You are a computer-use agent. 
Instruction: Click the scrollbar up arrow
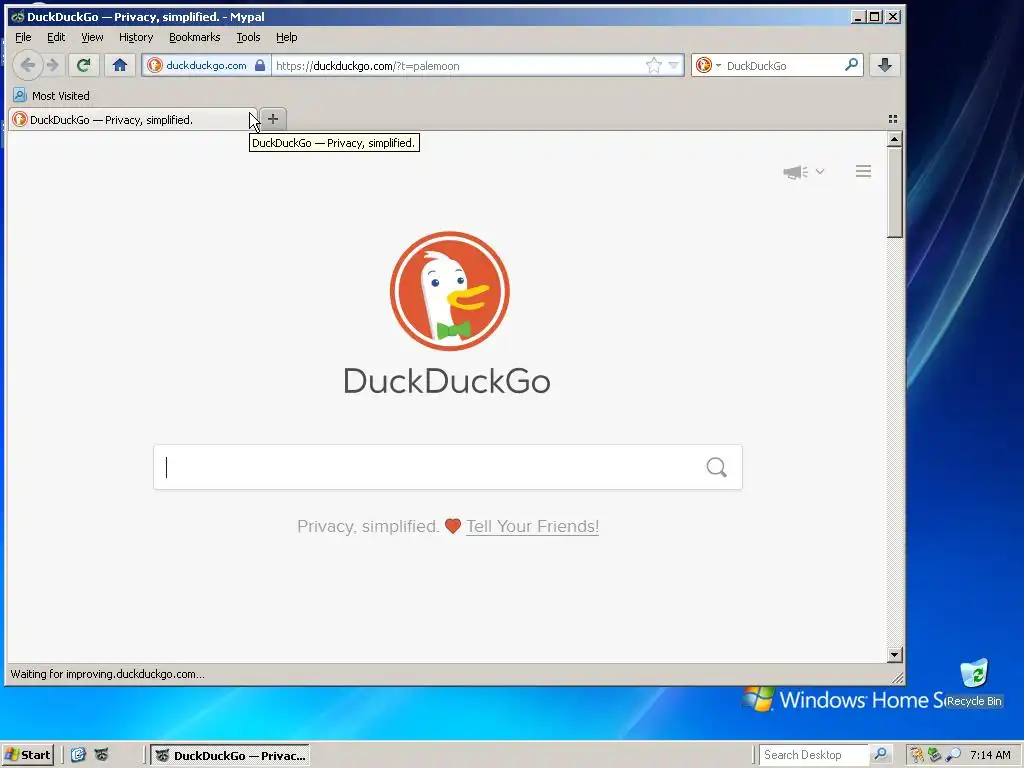(895, 139)
